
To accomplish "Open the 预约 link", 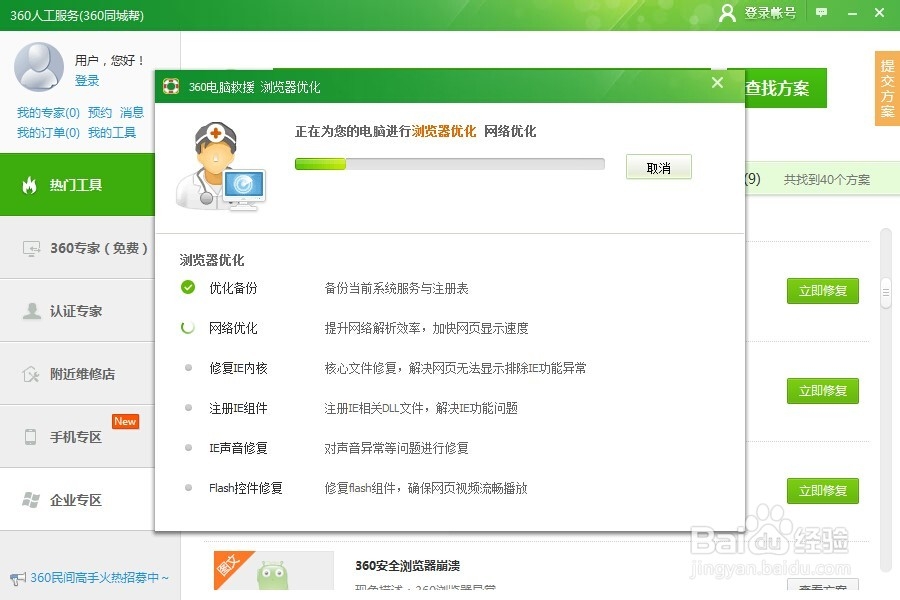I will (100, 113).
